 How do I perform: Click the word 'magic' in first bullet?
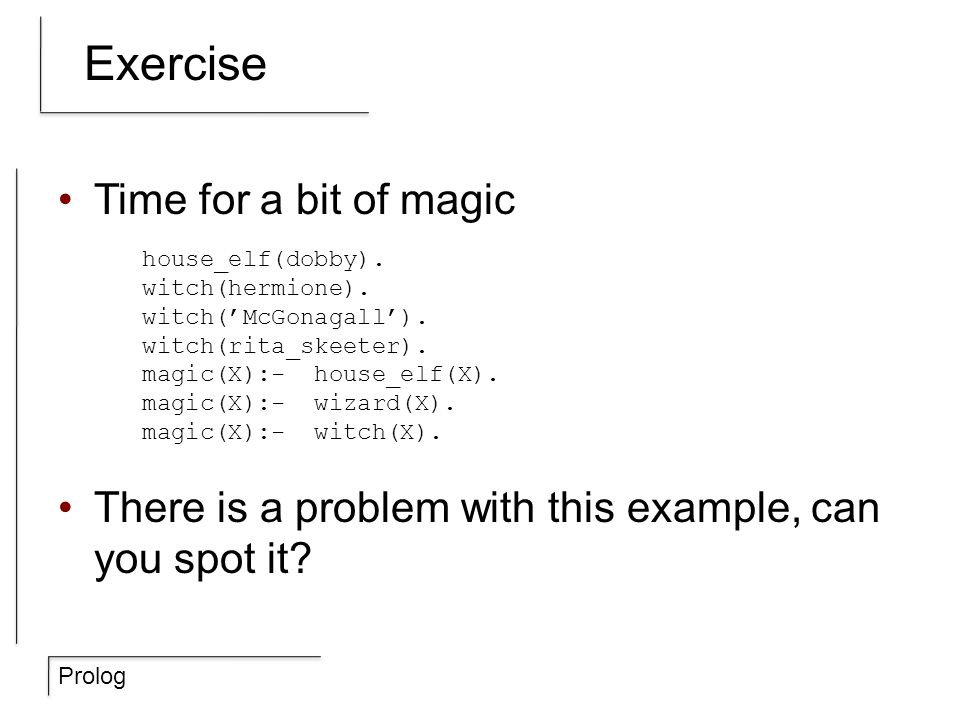click(x=457, y=202)
